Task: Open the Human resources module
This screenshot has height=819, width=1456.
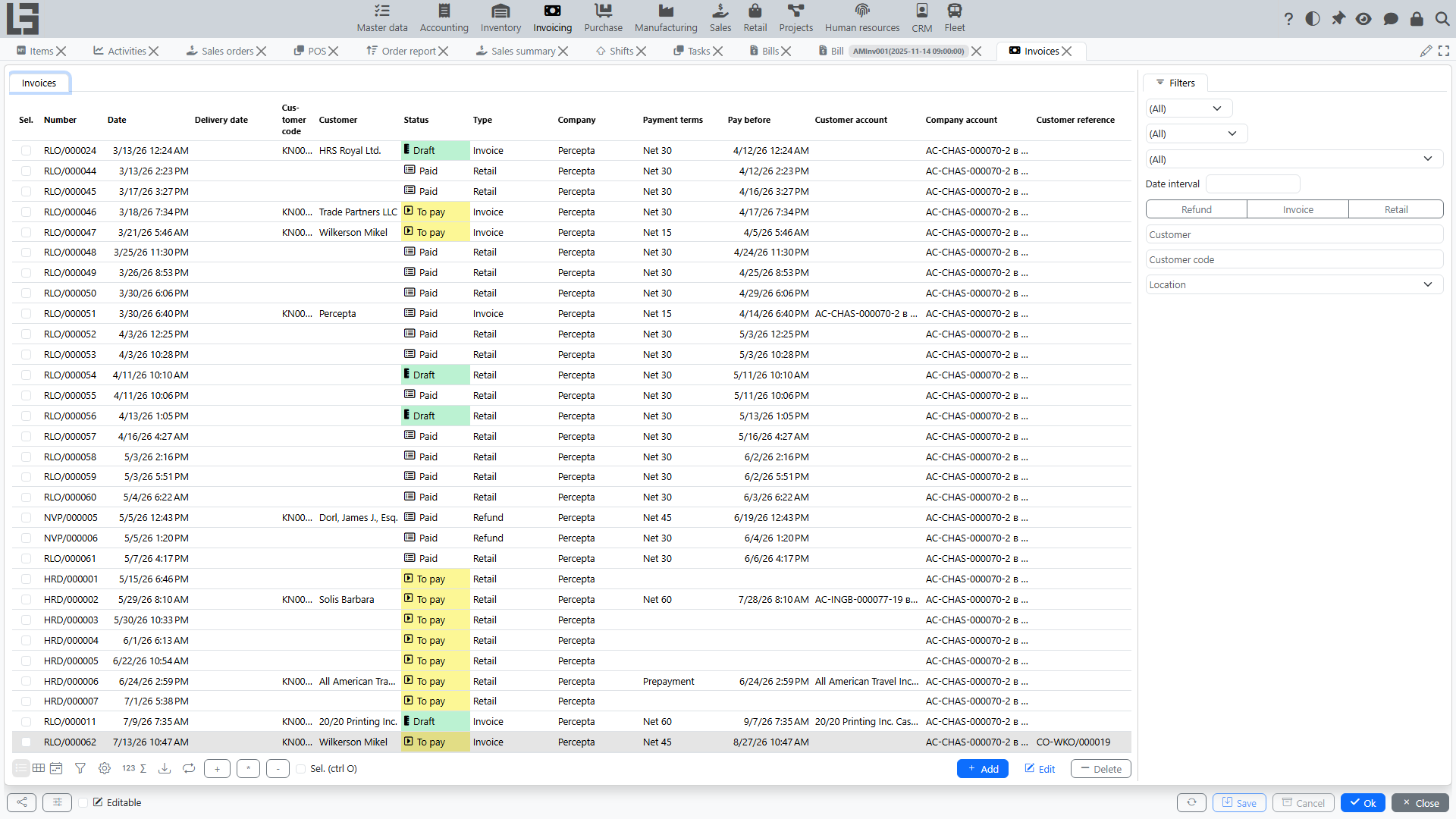Action: pos(862,18)
